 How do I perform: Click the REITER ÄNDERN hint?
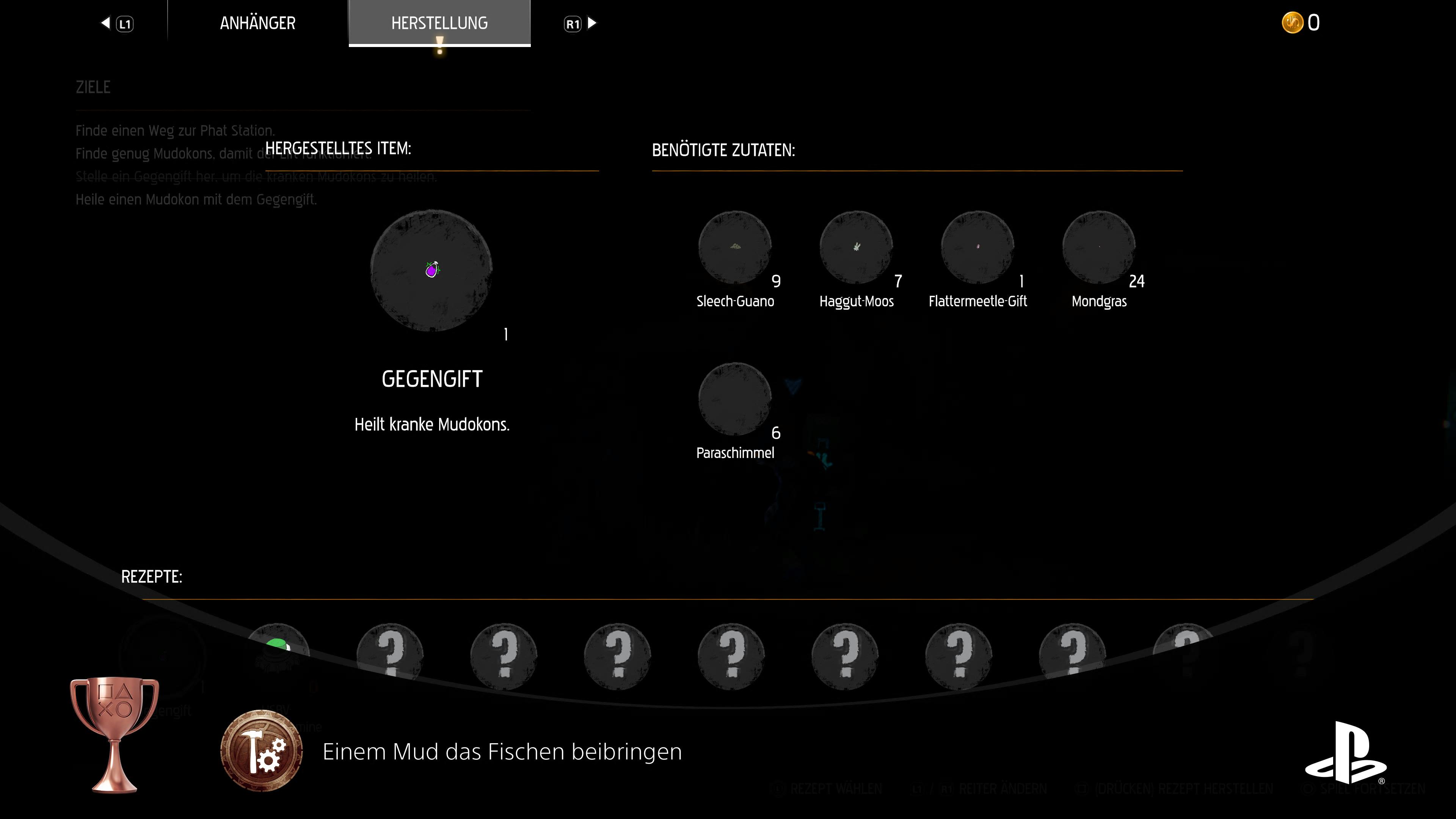pos(1003,789)
